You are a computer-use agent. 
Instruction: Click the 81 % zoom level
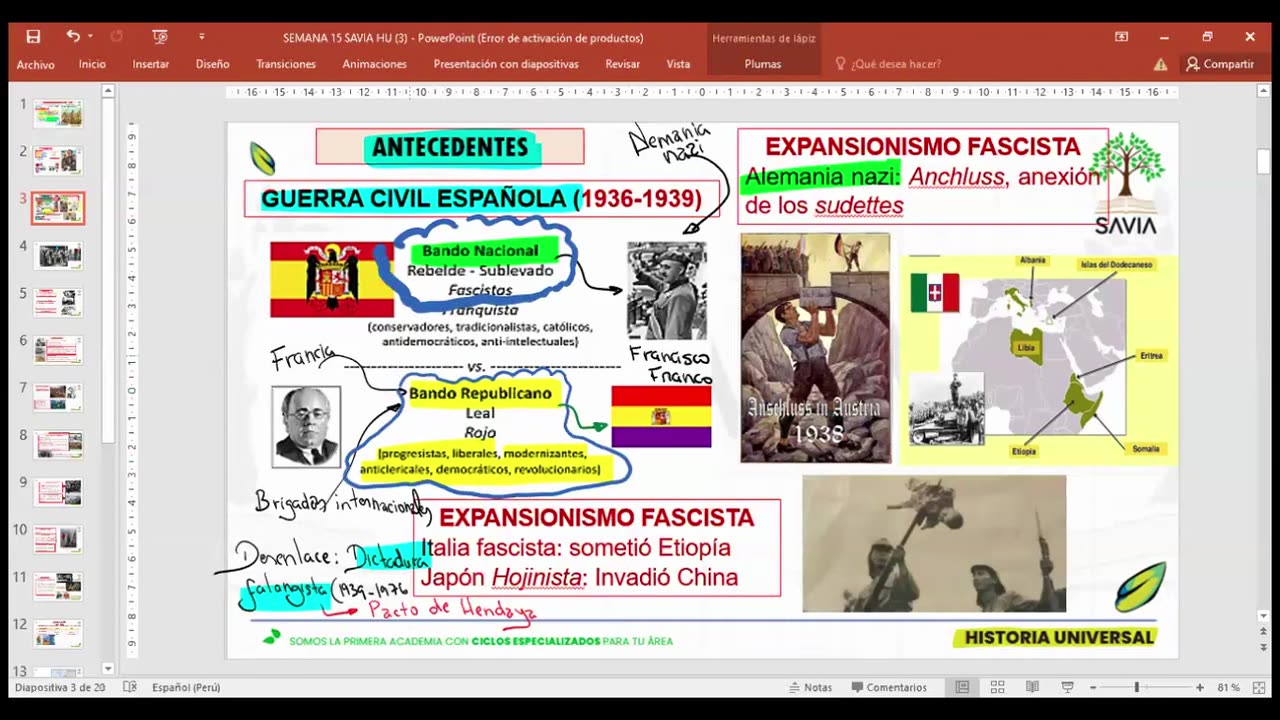point(1229,687)
